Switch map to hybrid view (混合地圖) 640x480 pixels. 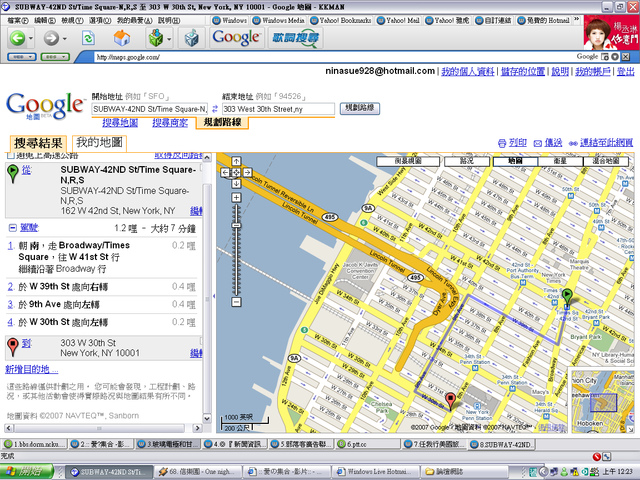click(x=606, y=160)
